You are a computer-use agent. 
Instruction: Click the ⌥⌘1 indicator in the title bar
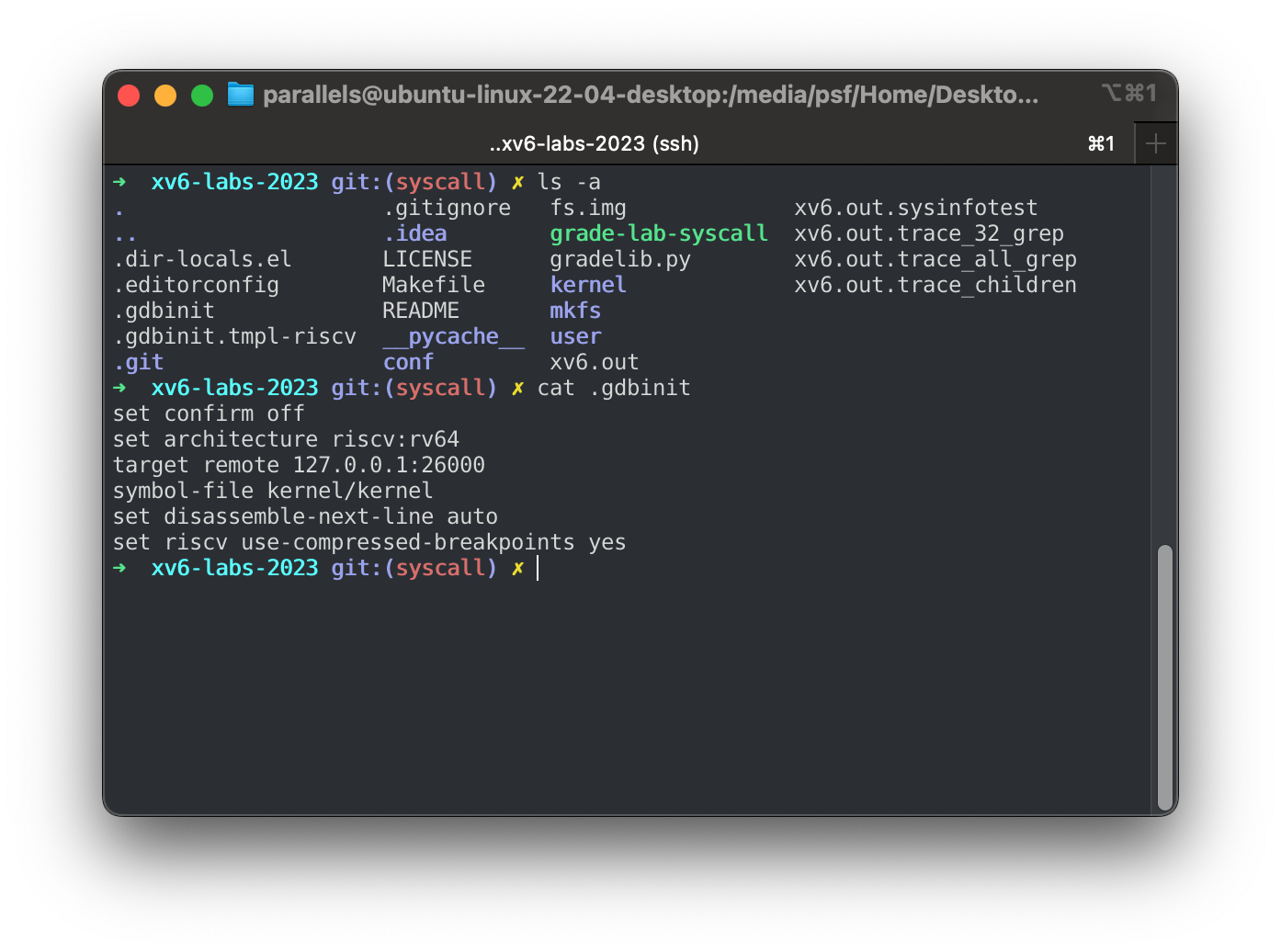pyautogui.click(x=1128, y=93)
